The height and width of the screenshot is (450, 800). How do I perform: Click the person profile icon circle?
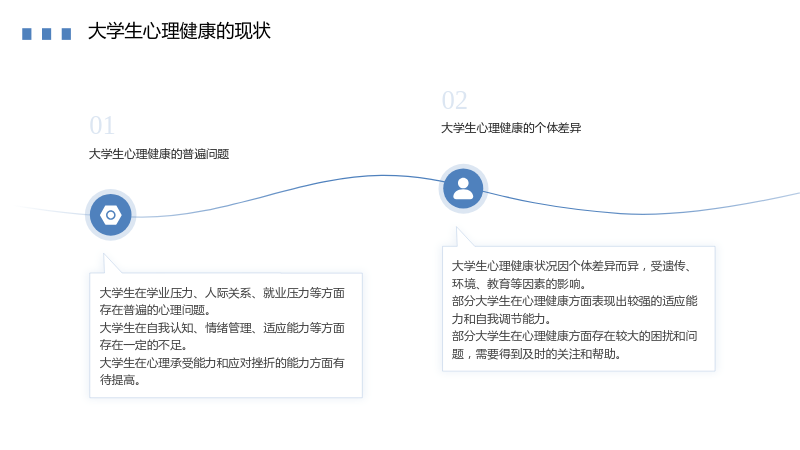[x=463, y=189]
